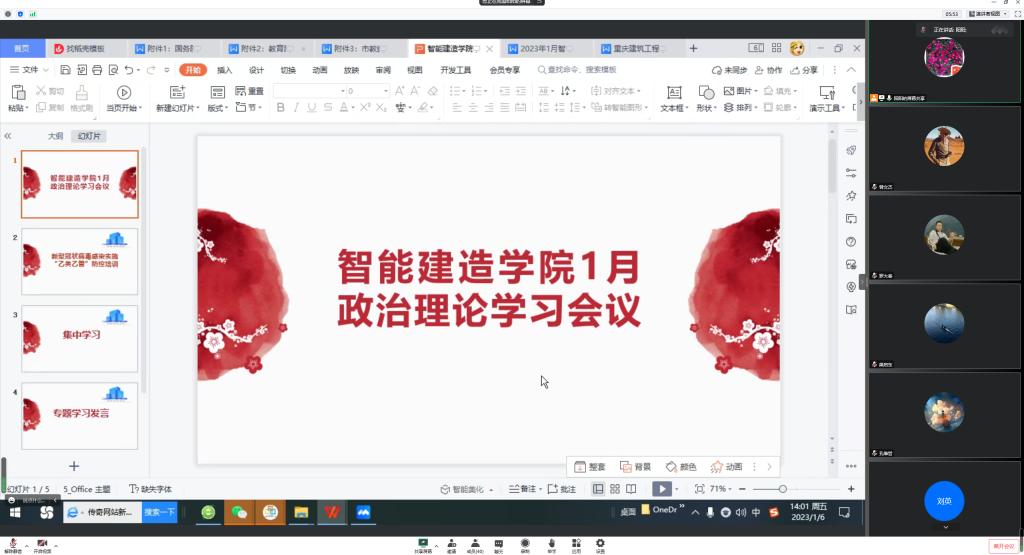The height and width of the screenshot is (555, 1024).
Task: Switch to the 动画 (Animation) ribbon tab
Action: (x=319, y=70)
